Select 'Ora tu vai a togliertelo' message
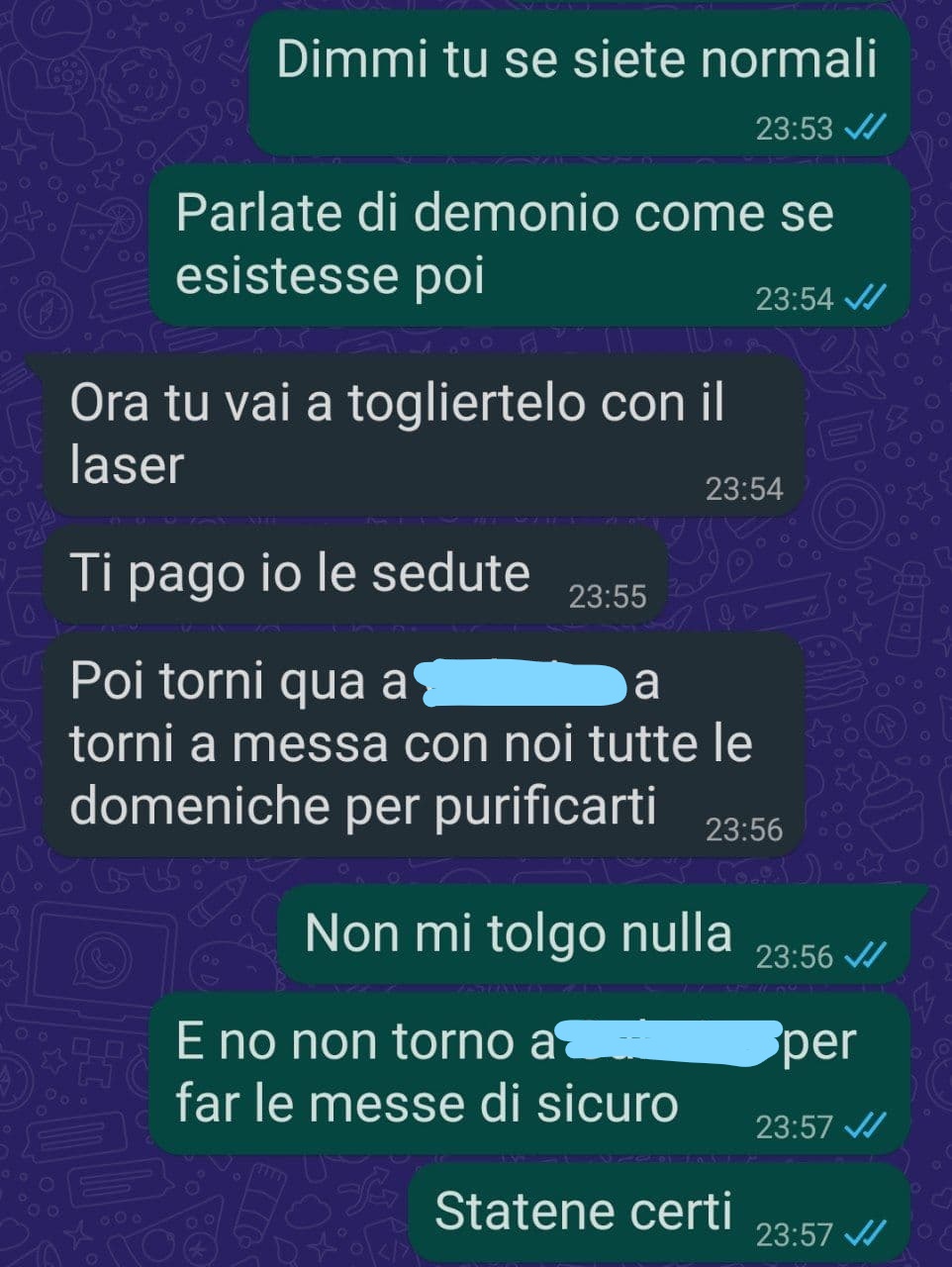The width and height of the screenshot is (952, 1267). click(424, 436)
